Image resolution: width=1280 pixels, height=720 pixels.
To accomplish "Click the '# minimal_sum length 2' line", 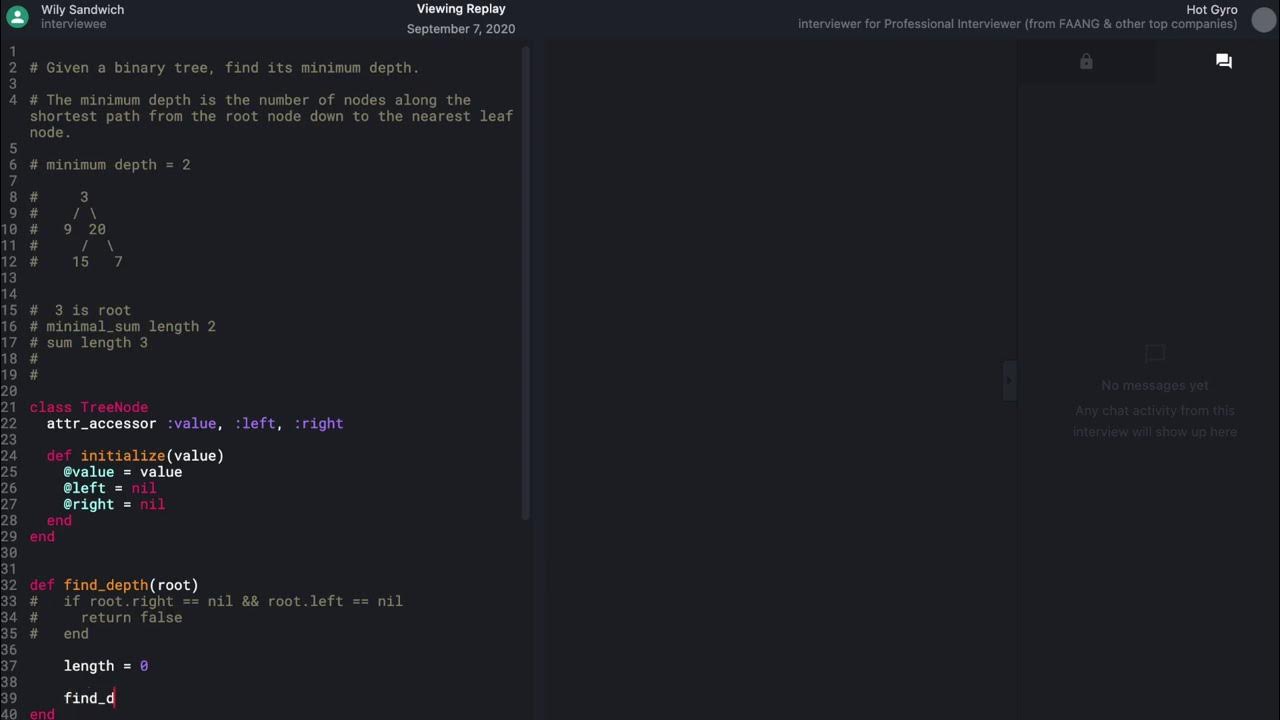I will coord(123,326).
